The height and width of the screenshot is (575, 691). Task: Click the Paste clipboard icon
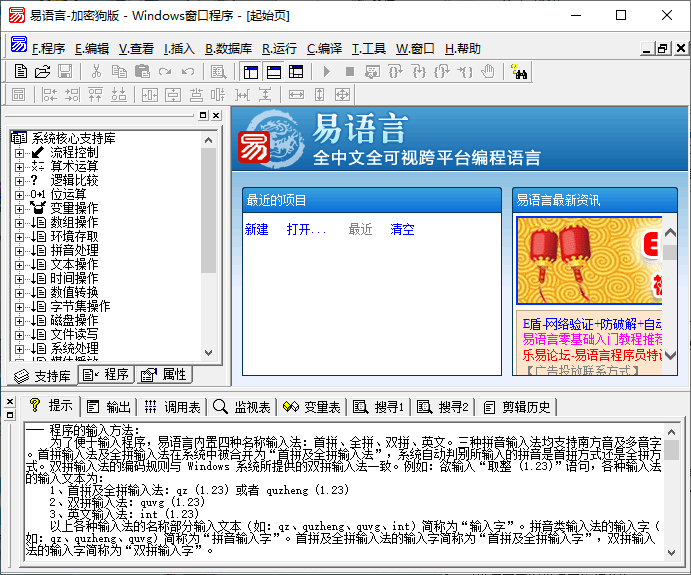(x=142, y=71)
